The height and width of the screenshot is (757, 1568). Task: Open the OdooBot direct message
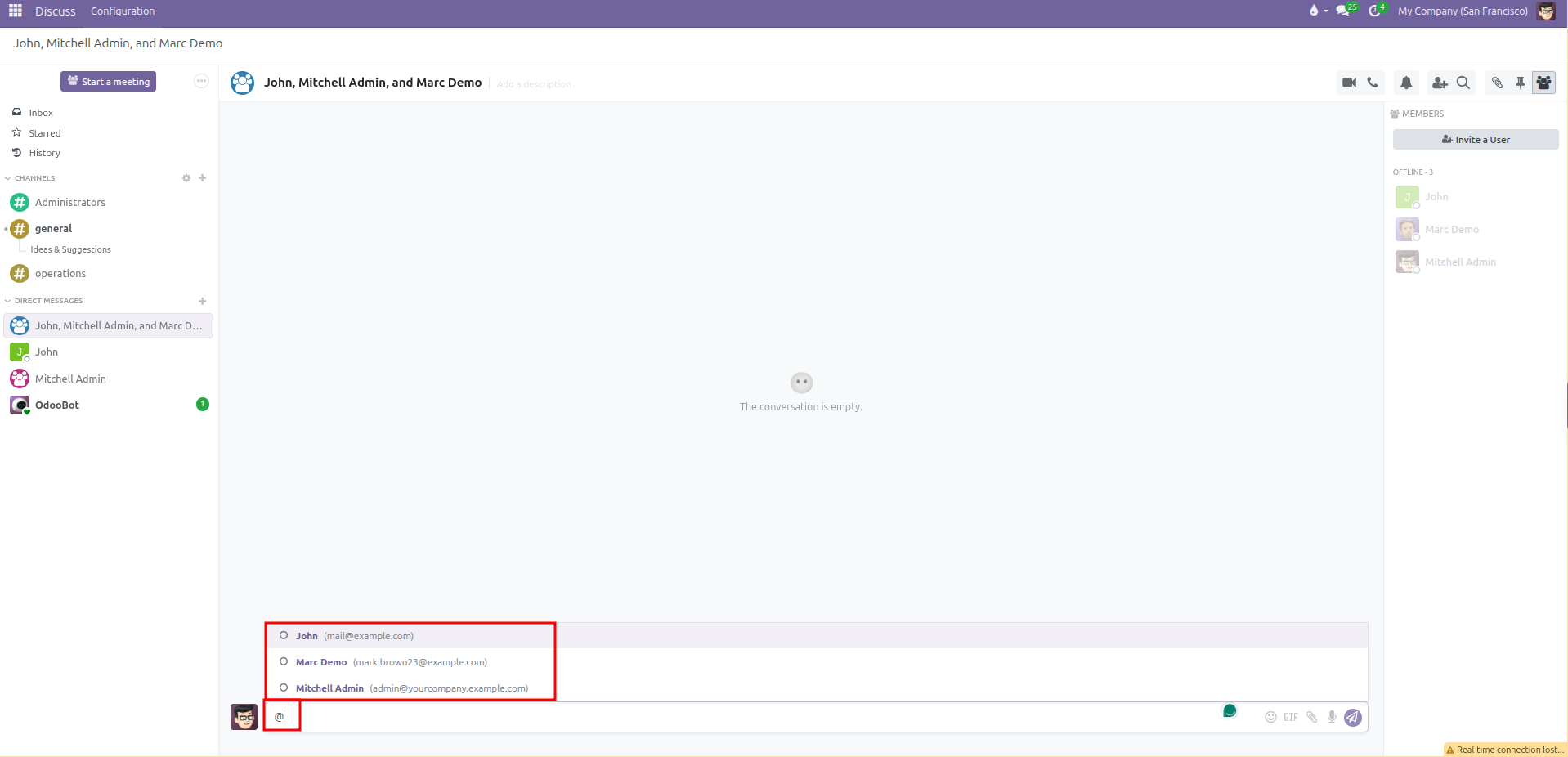coord(109,405)
